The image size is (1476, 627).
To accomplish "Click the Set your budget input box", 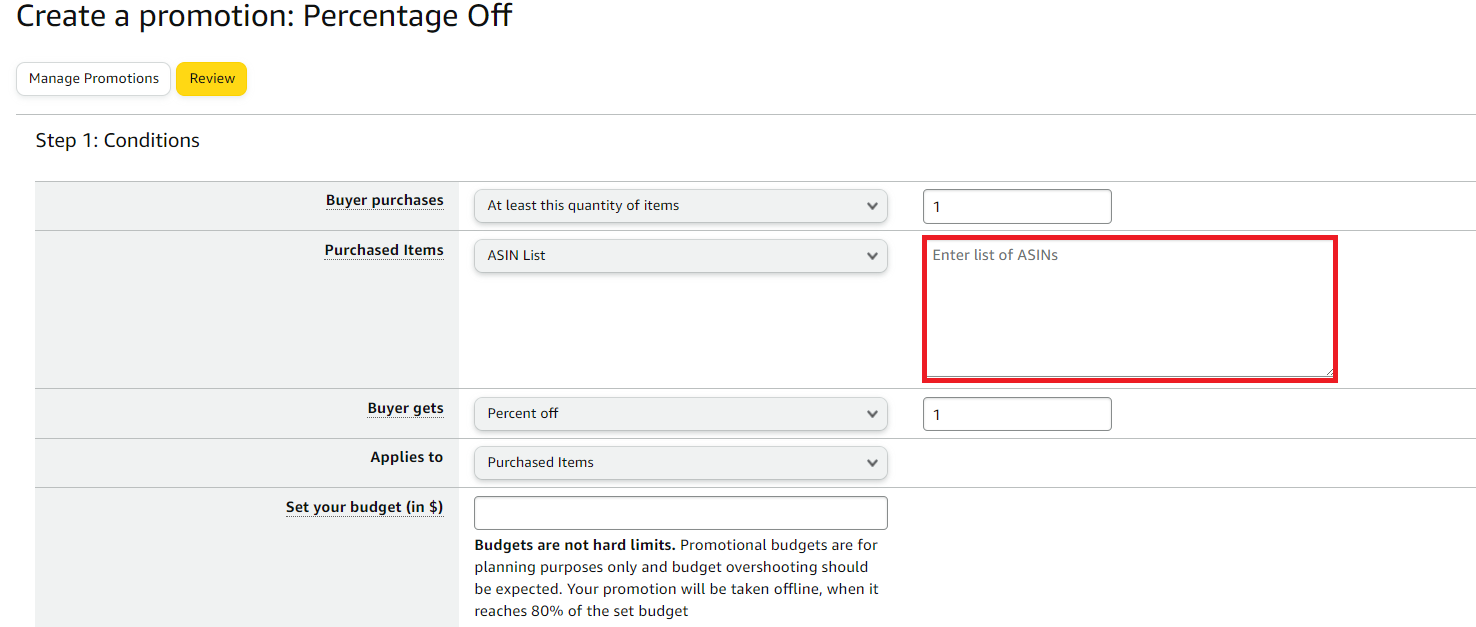I will tap(680, 512).
